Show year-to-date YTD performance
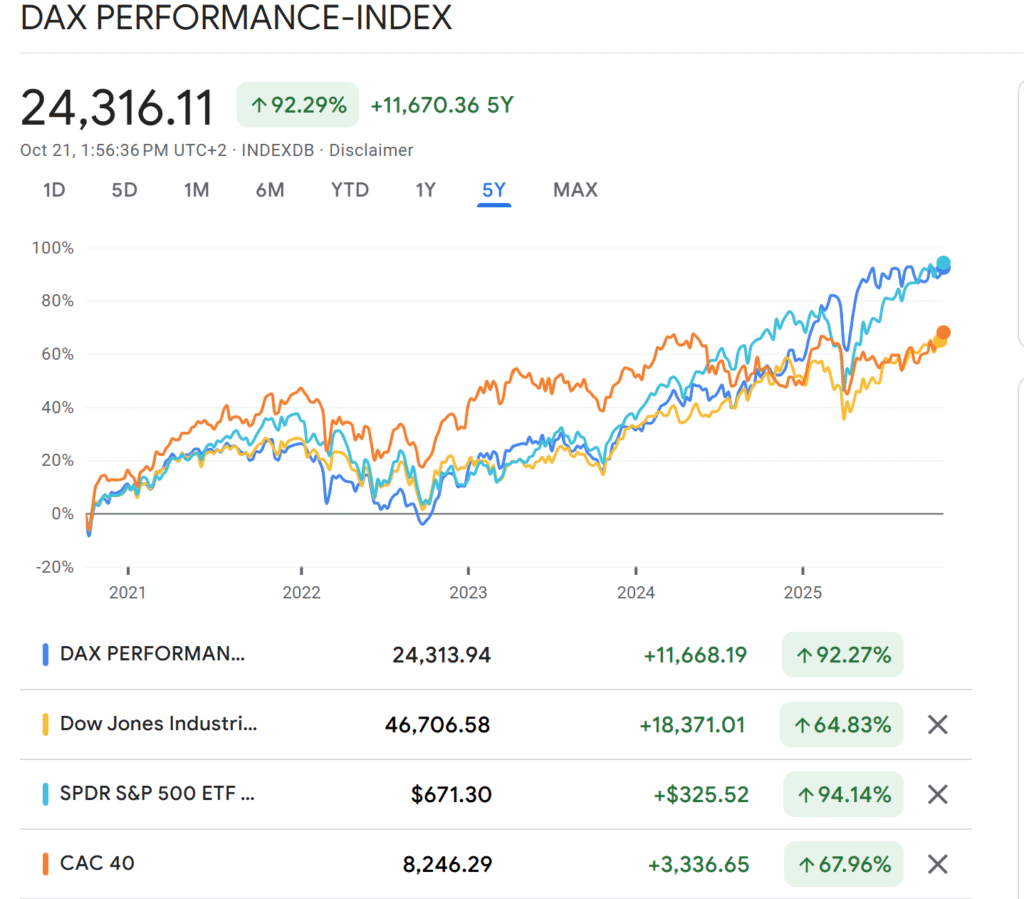1024x899 pixels. click(x=350, y=190)
